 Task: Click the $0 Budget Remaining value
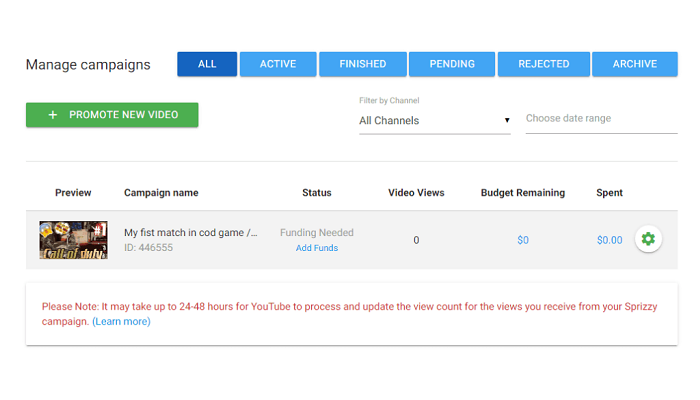pyautogui.click(x=523, y=240)
